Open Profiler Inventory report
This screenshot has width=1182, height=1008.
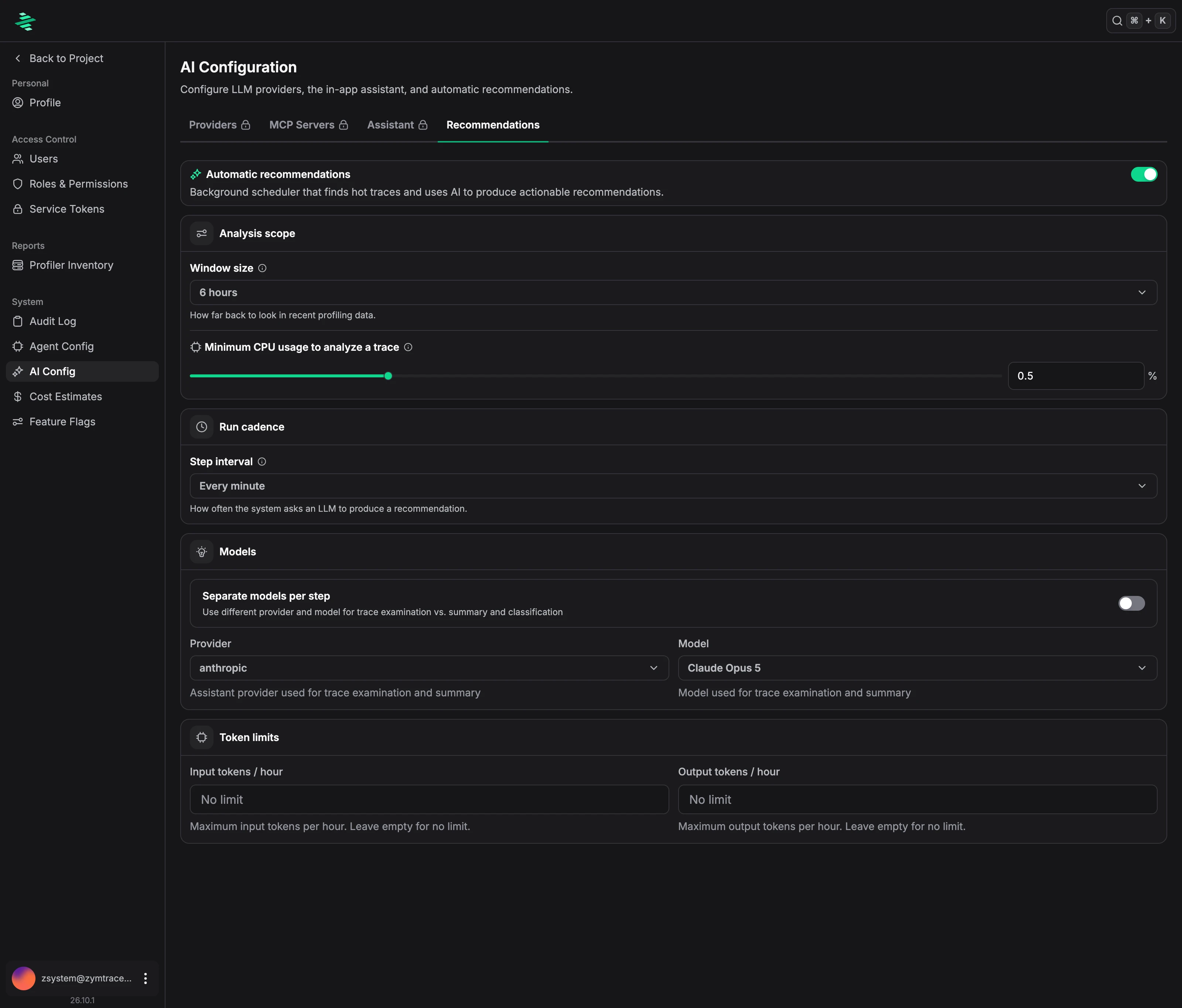[x=82, y=265]
